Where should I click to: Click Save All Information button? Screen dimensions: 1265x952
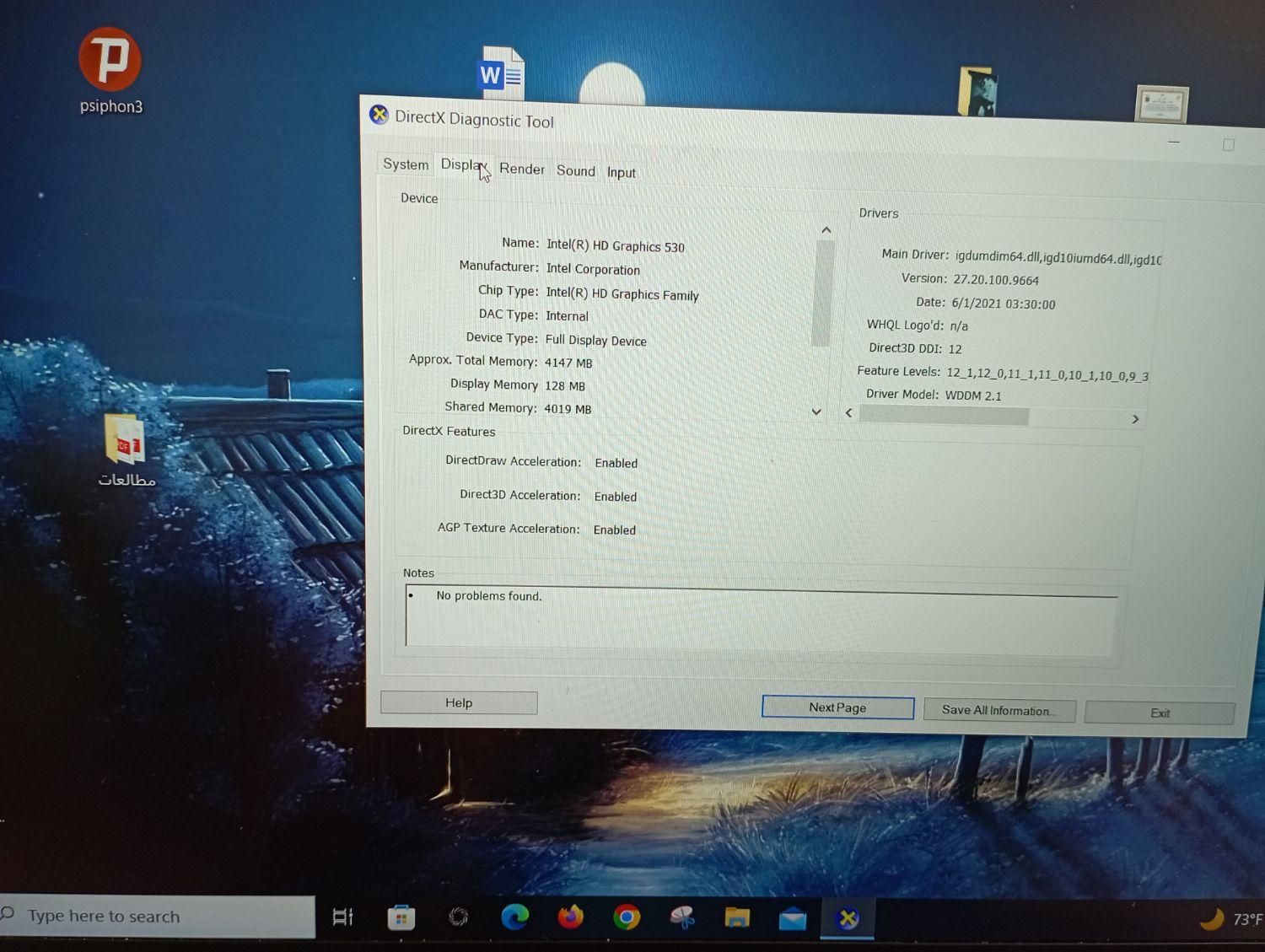[999, 710]
